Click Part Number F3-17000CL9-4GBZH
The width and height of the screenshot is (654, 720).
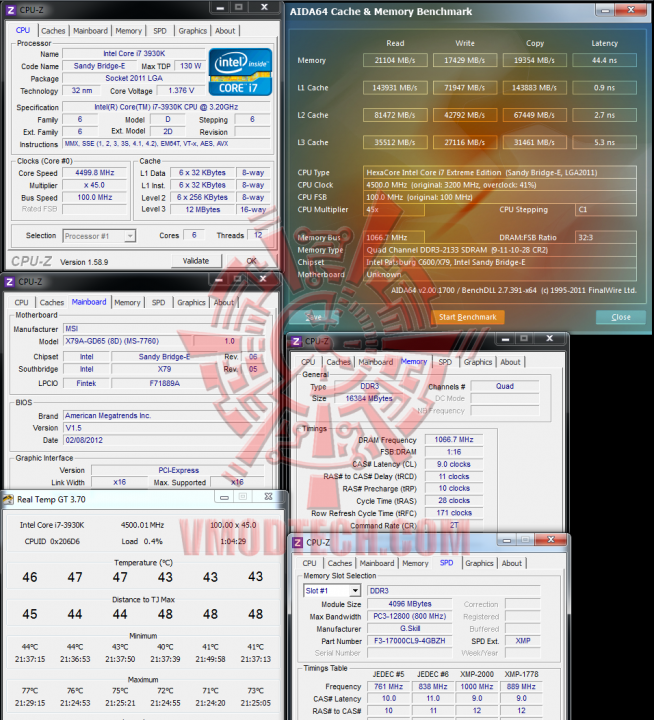(x=410, y=641)
